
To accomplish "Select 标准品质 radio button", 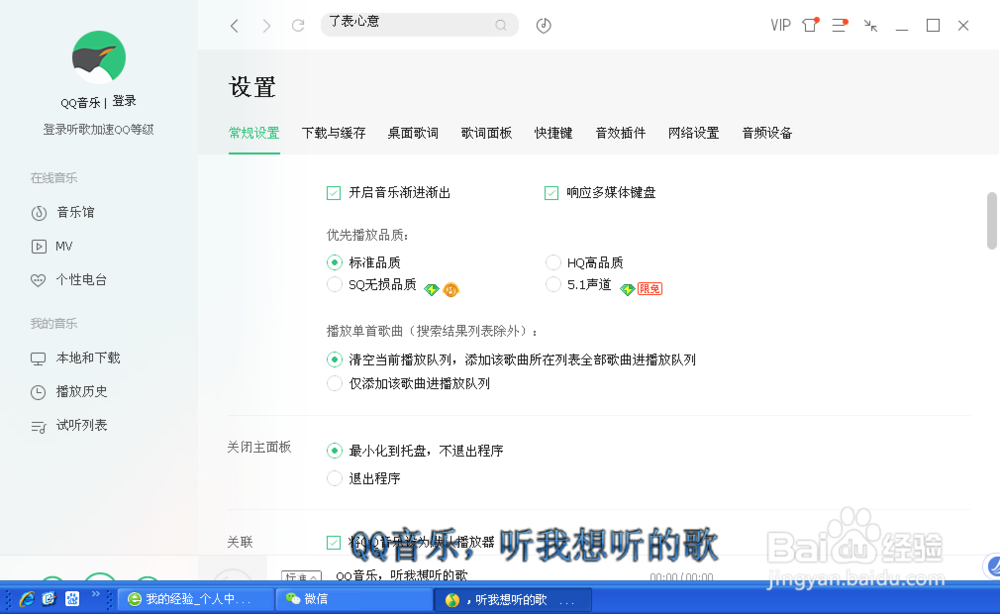I will [x=334, y=262].
